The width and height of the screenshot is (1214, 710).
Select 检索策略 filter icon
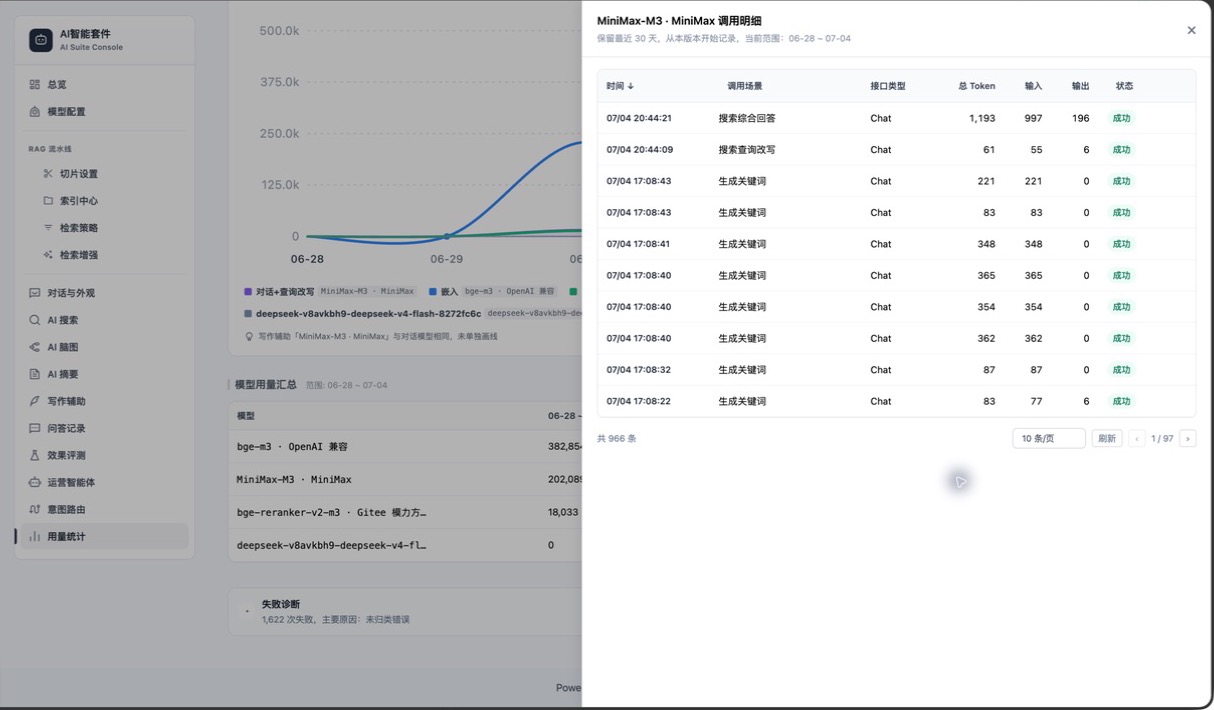tap(48, 228)
